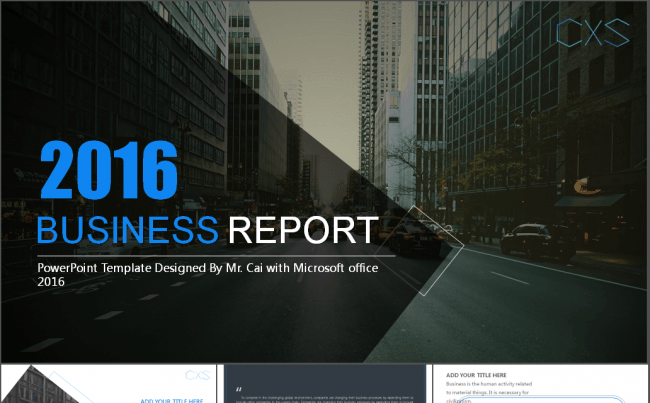
Task: Click the small CXS logo in thumbnail
Action: click(x=198, y=375)
